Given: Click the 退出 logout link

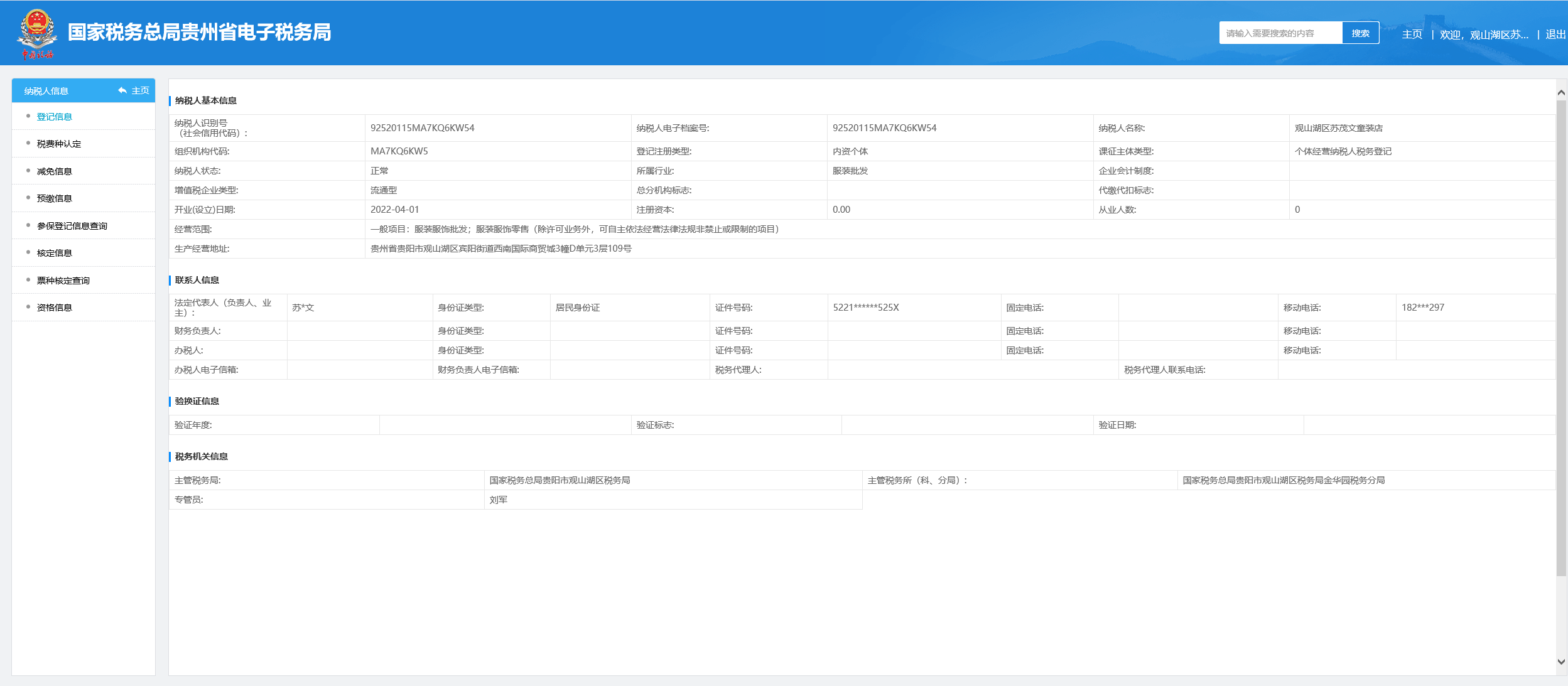Looking at the screenshot, I should (1555, 35).
